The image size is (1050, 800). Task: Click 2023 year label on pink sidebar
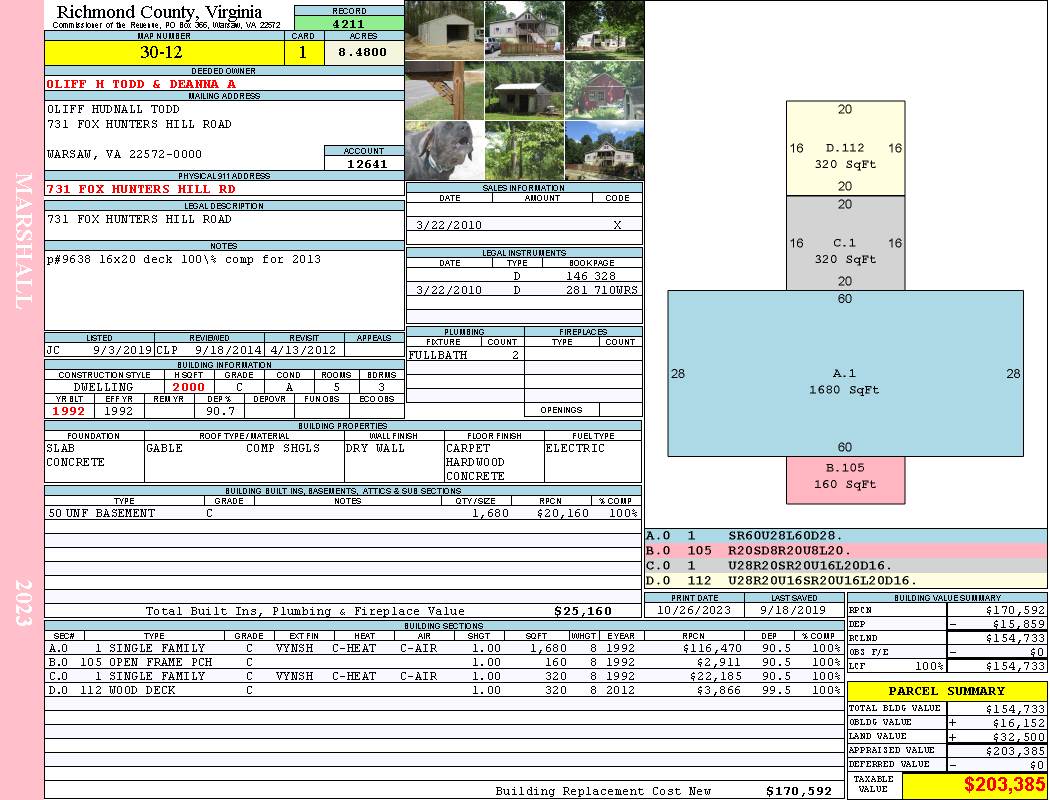pos(23,603)
